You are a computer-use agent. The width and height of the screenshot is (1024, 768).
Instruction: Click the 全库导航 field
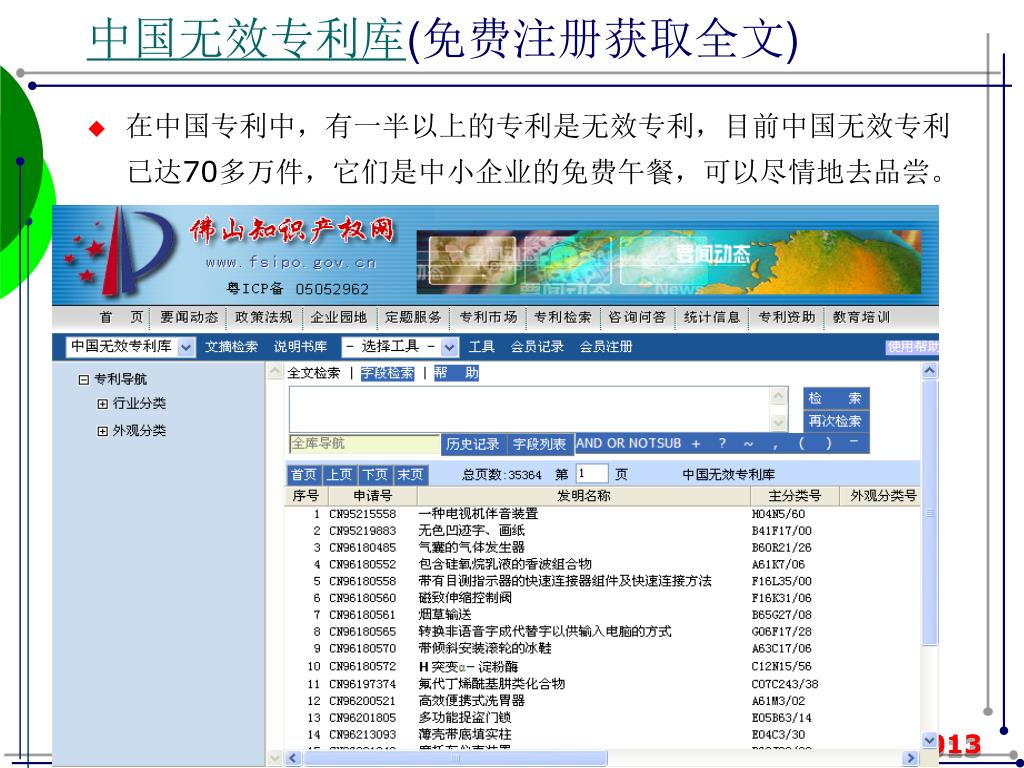click(364, 444)
